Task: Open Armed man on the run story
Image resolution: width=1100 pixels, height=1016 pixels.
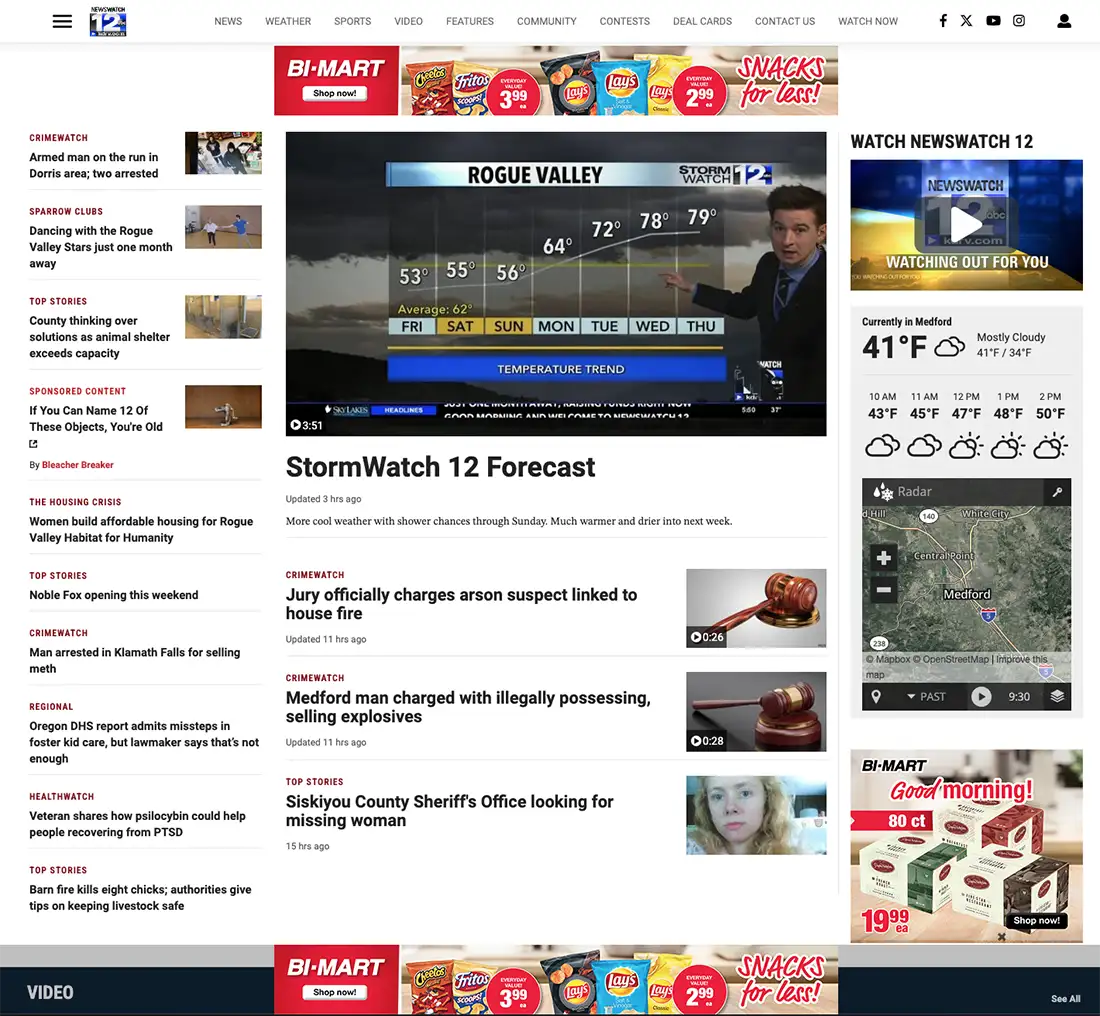Action: [94, 166]
